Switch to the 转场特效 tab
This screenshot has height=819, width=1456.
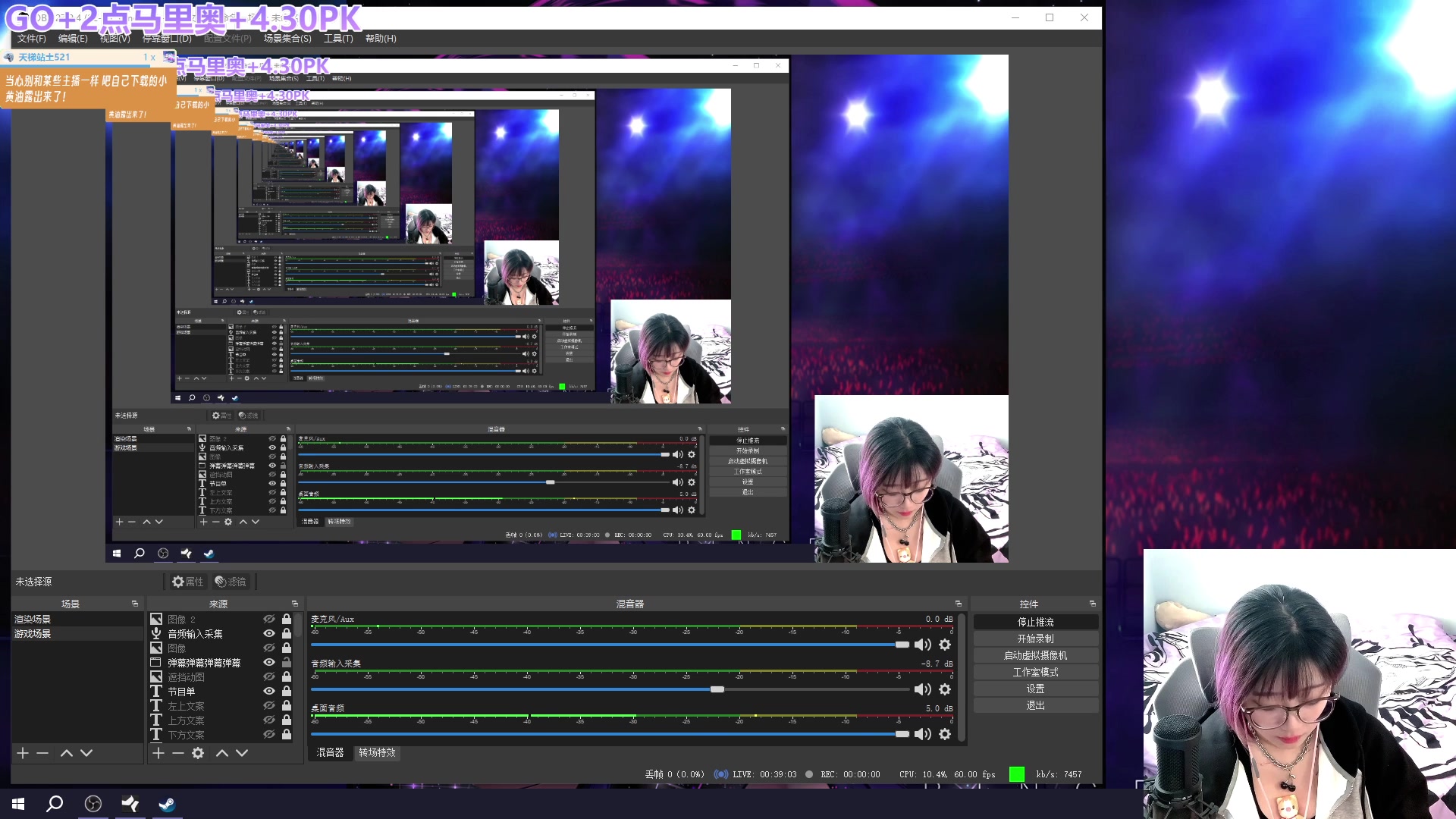[x=377, y=752]
